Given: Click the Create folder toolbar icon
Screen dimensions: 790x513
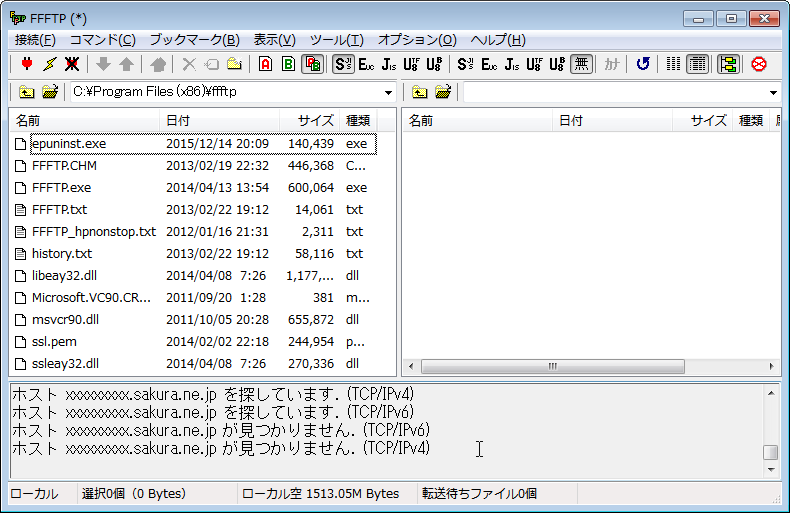Looking at the screenshot, I should click(x=234, y=64).
